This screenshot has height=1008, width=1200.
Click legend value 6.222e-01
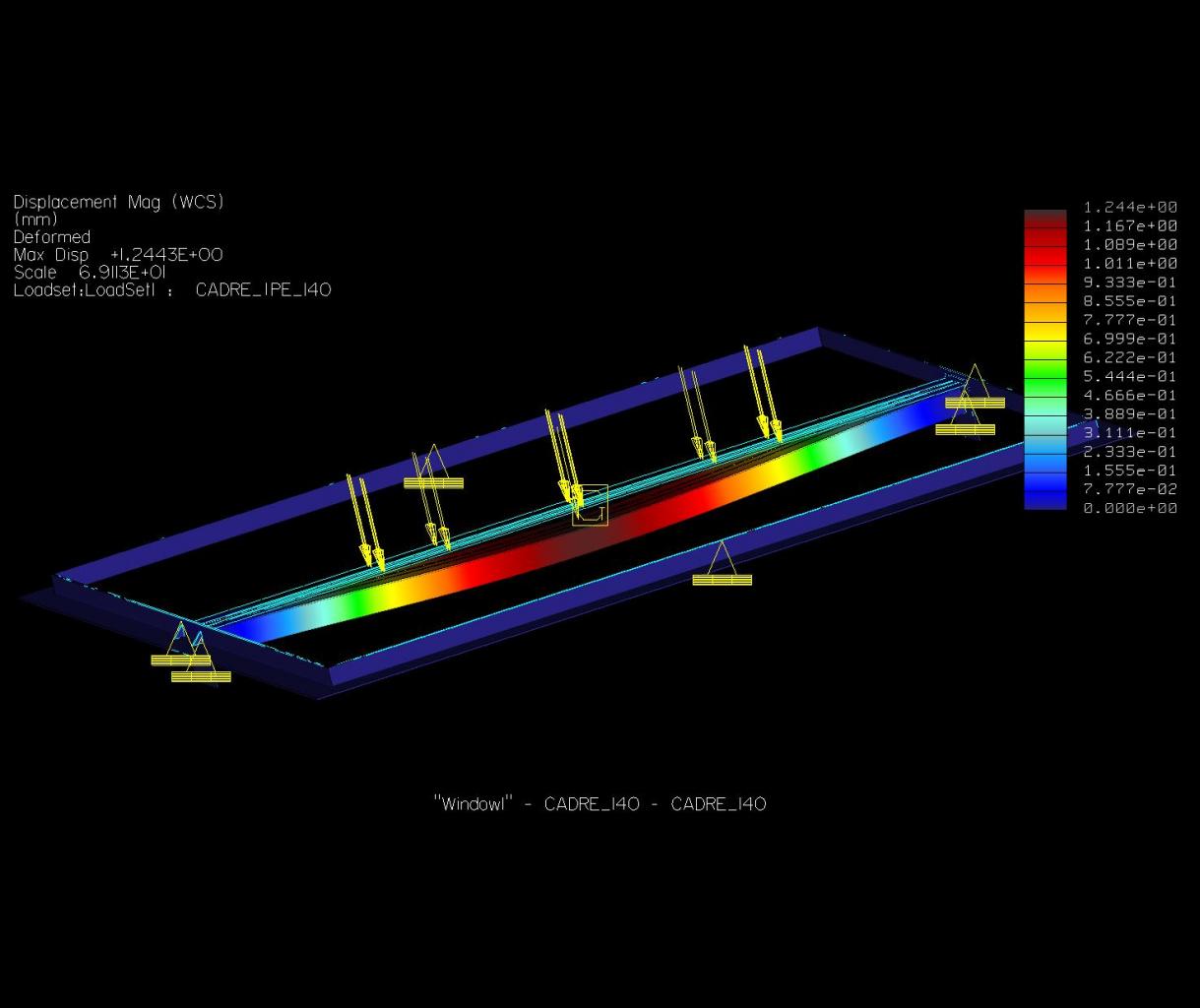(1130, 357)
